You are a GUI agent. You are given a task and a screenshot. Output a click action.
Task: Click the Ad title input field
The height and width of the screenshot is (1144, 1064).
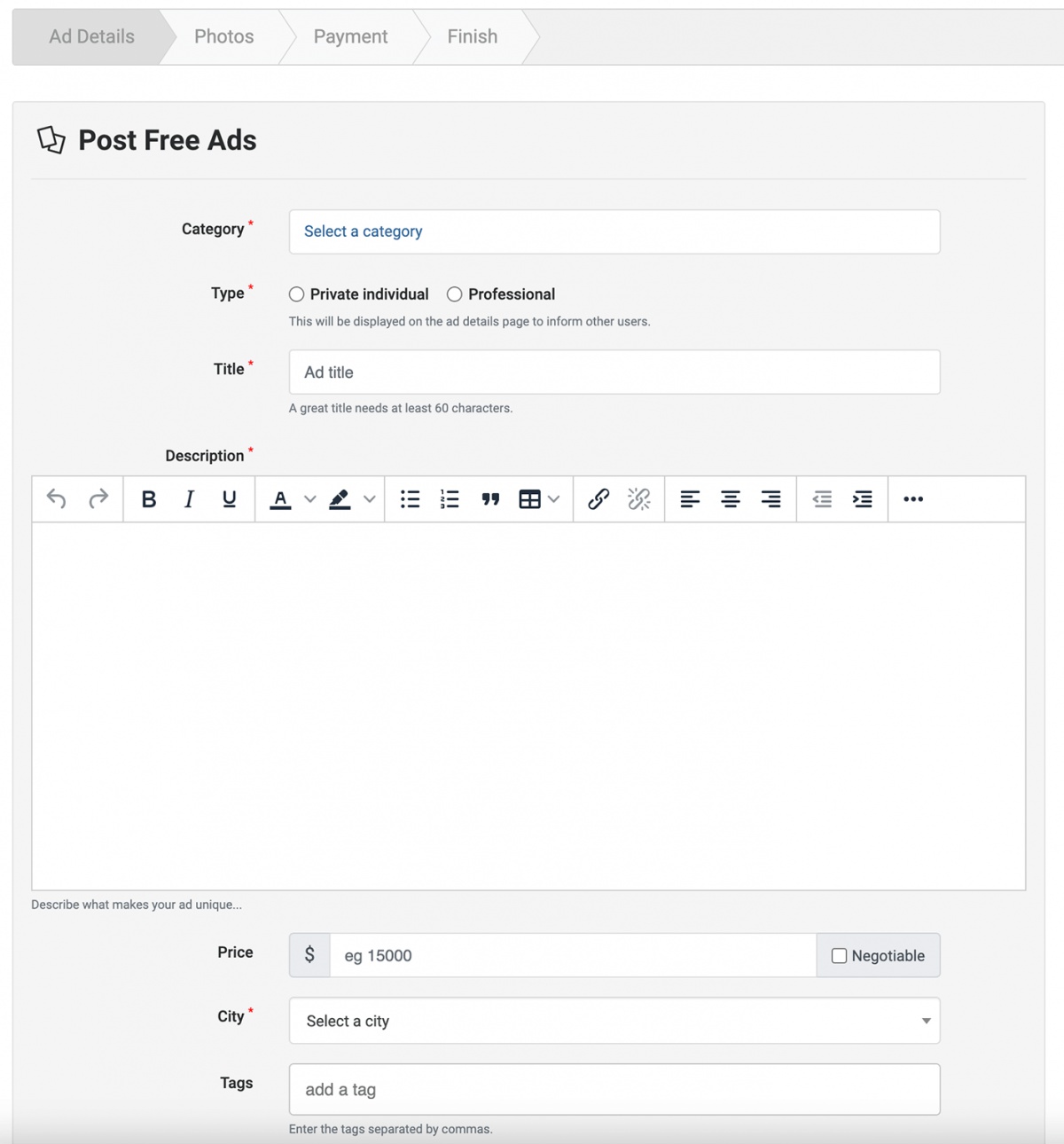point(614,372)
